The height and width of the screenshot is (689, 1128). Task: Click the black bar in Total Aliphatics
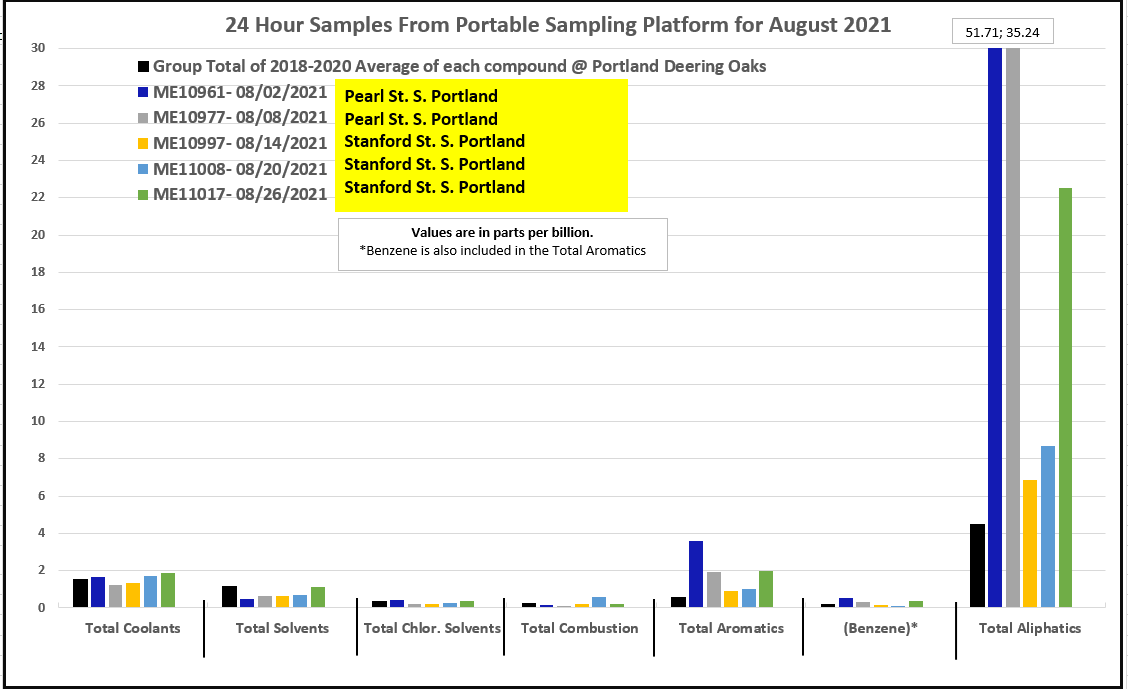point(978,565)
